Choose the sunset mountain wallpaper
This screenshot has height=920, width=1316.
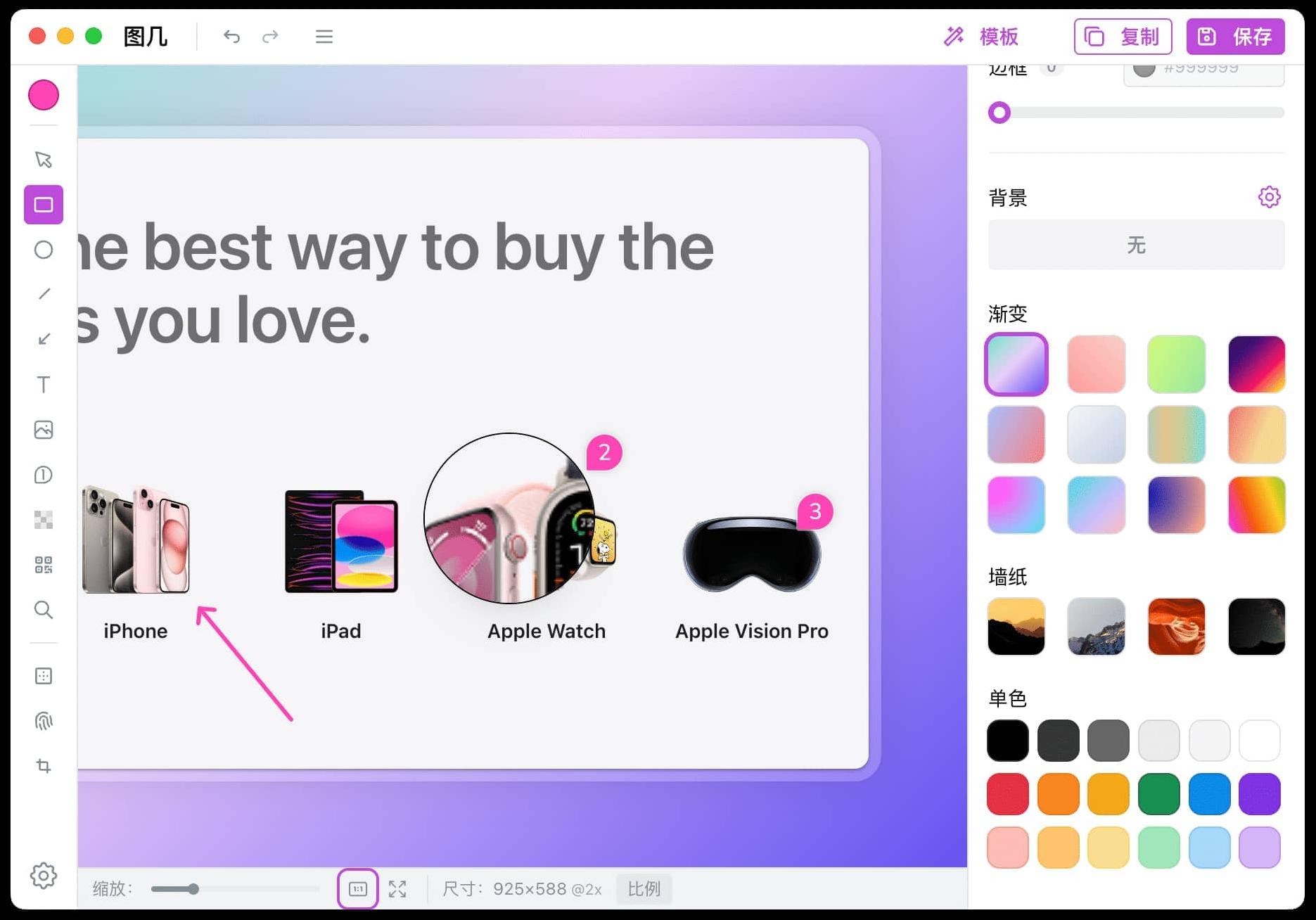click(x=1016, y=627)
